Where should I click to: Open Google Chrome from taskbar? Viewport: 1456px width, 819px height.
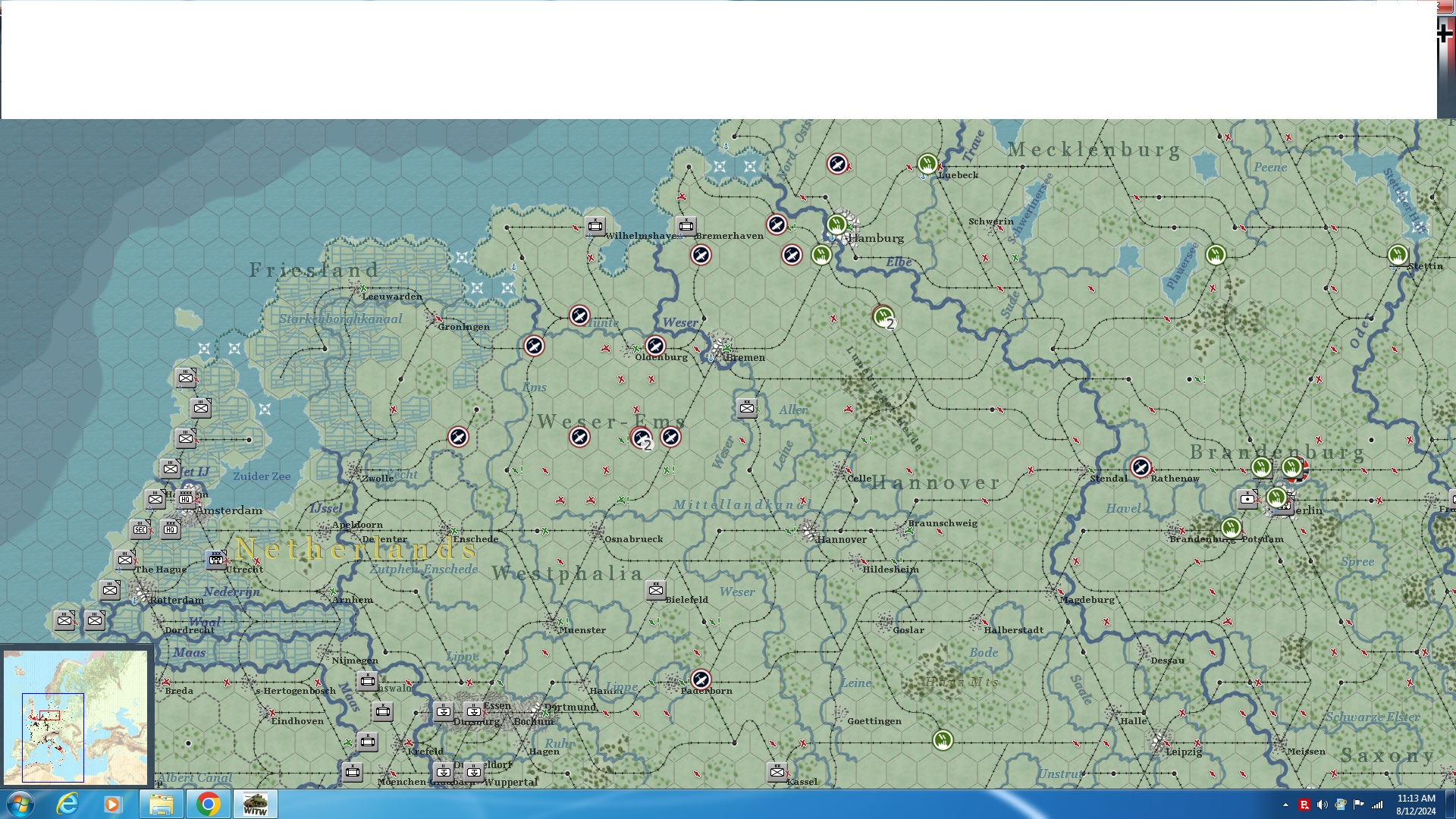tap(208, 804)
